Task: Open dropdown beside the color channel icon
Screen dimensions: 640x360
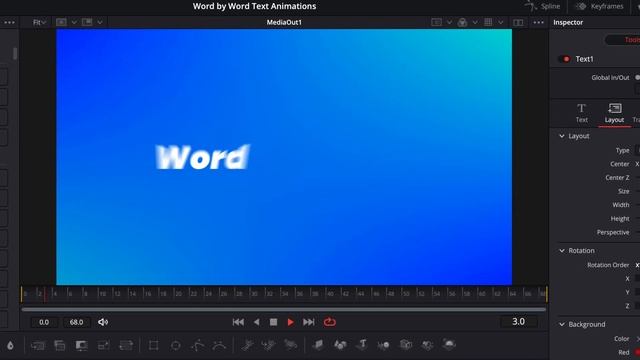Action: click(x=475, y=22)
